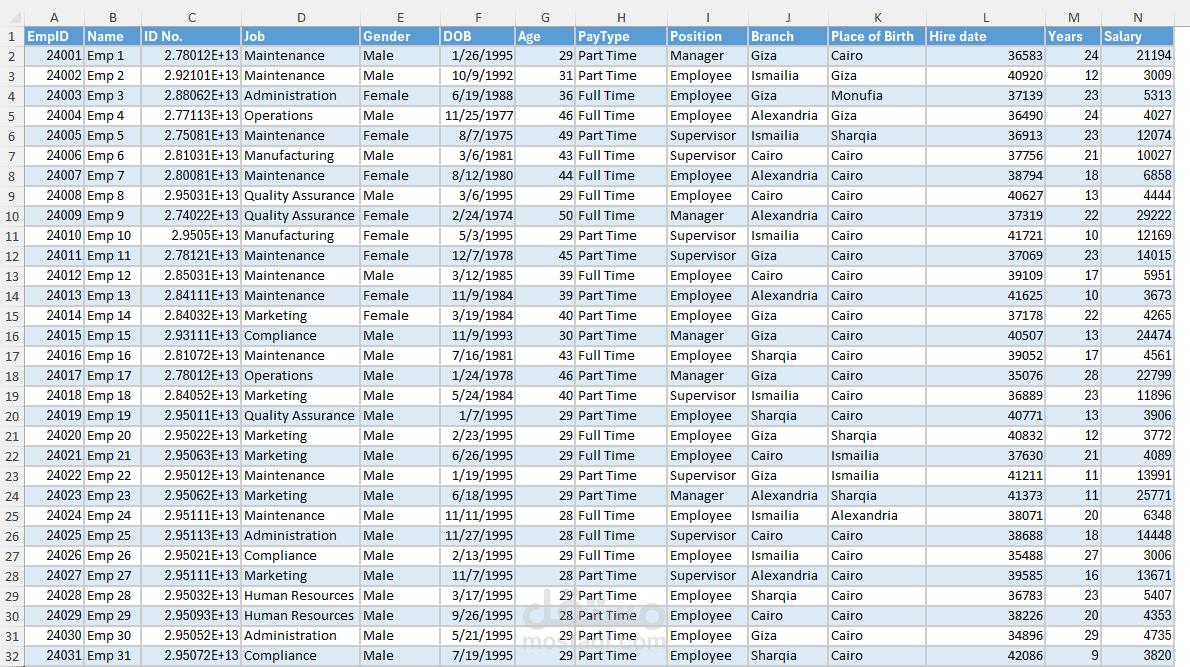Click the EmpID header cell
The width and height of the screenshot is (1190, 667).
(54, 36)
